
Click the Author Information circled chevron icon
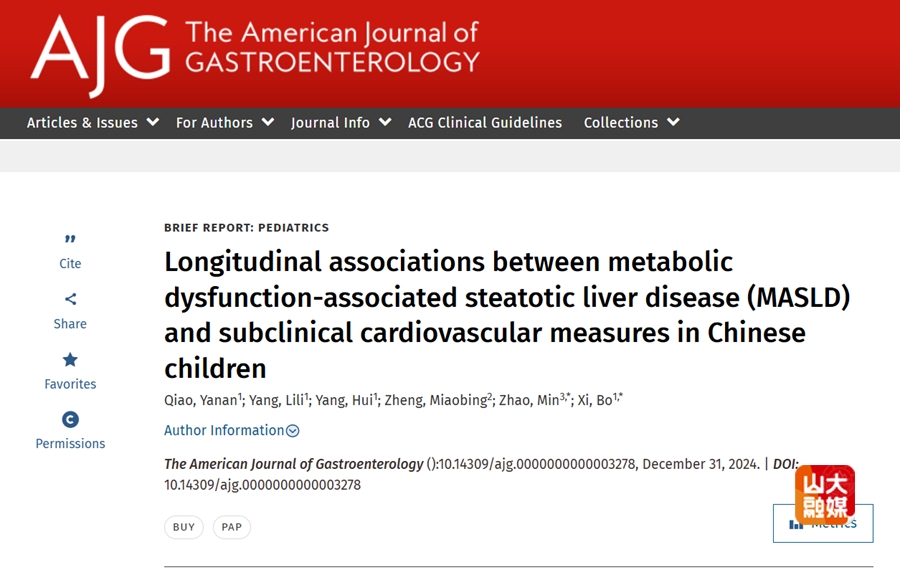[x=293, y=431]
